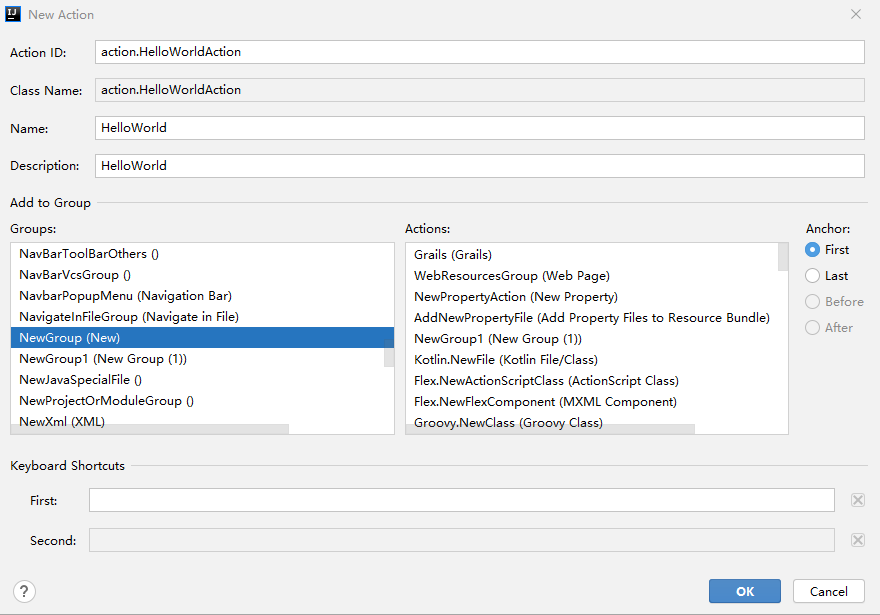Cancel the New Action dialog
Screen dimensions: 880x615
coord(828,591)
